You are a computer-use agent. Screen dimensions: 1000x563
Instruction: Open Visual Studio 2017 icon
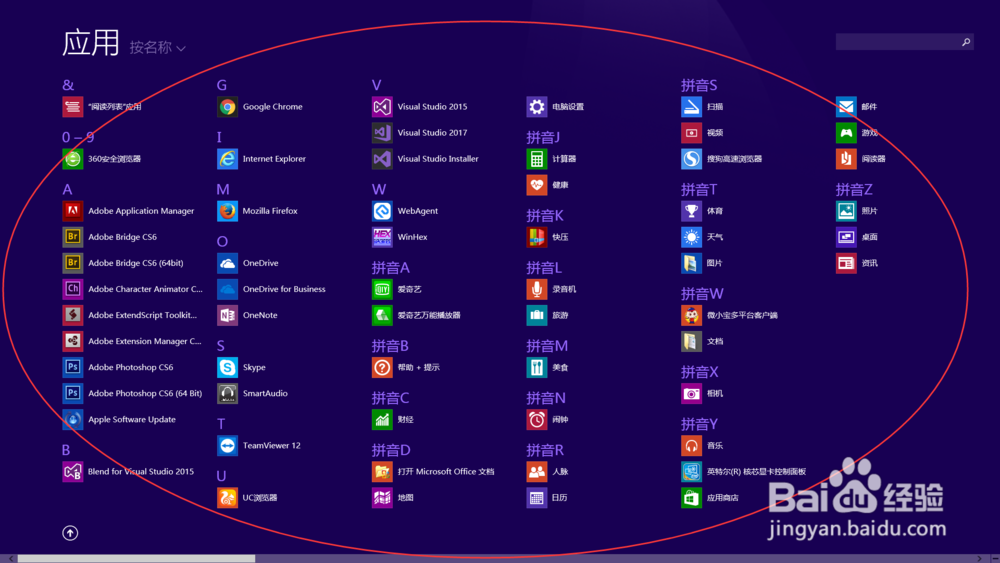coord(382,133)
